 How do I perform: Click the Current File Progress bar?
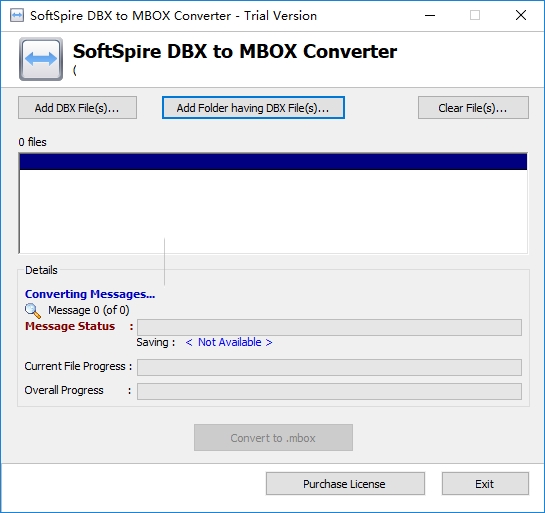(329, 367)
